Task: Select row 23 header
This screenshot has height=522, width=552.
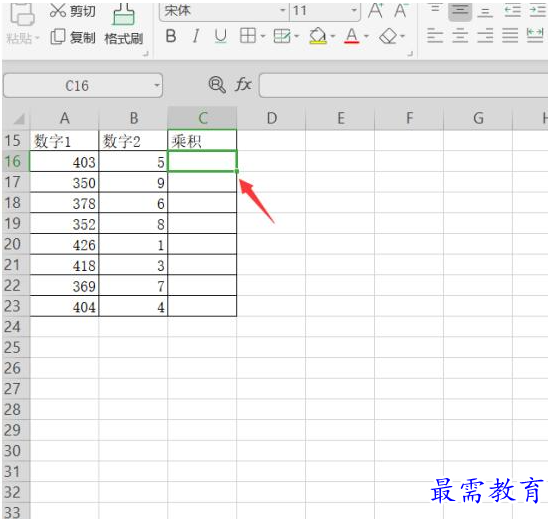Action: [15, 306]
